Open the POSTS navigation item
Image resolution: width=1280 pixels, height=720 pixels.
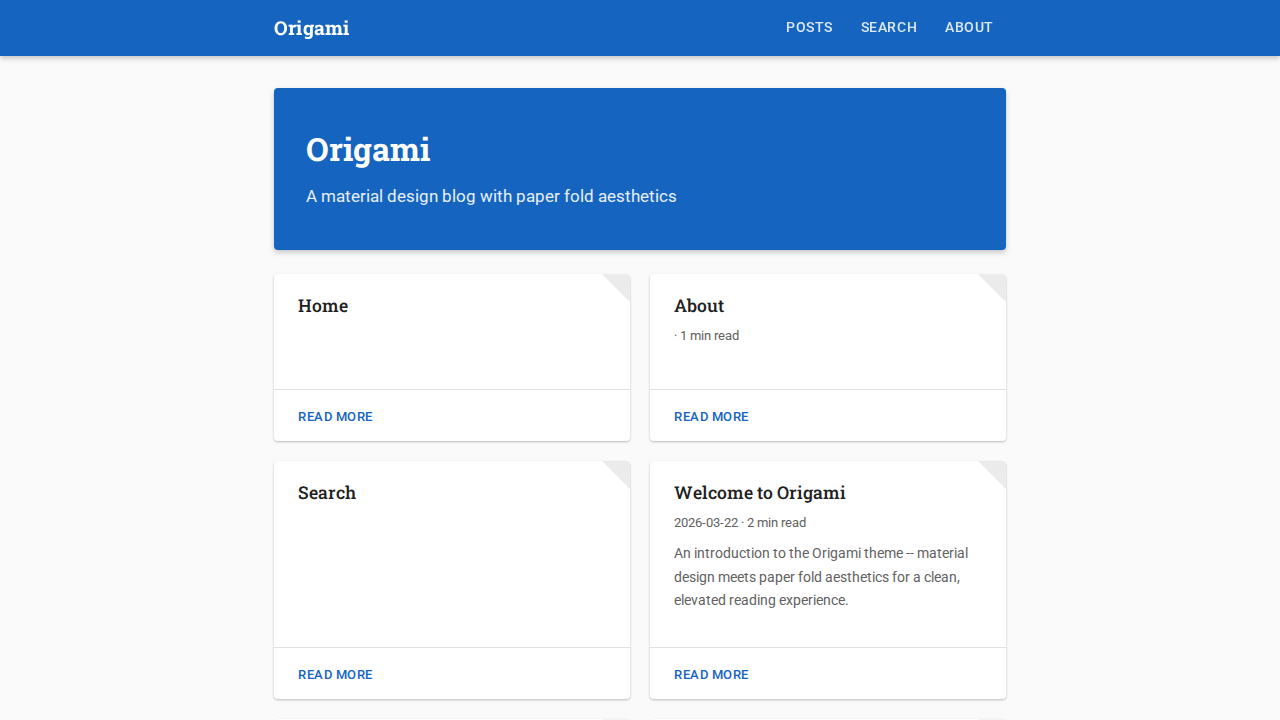point(809,27)
